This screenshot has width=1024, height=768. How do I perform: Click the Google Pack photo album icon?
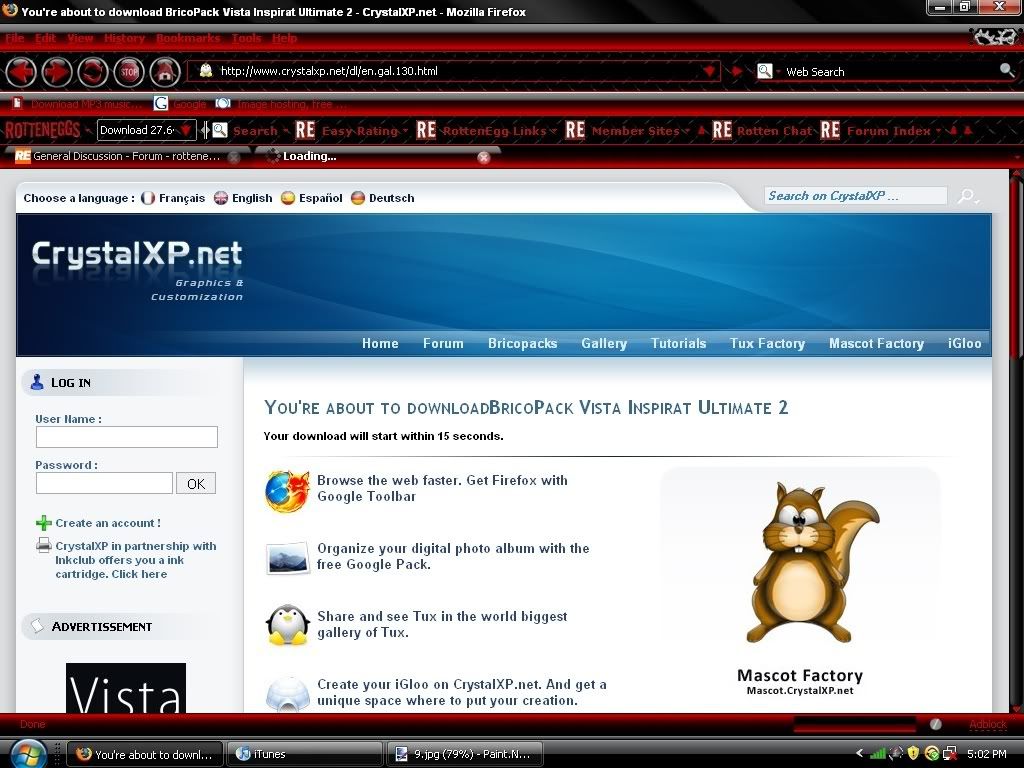point(287,558)
